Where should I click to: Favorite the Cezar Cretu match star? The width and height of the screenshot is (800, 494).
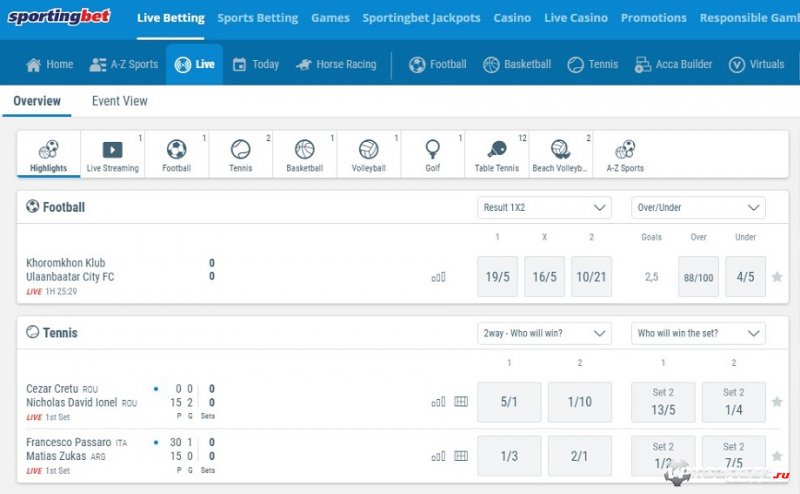pos(777,402)
